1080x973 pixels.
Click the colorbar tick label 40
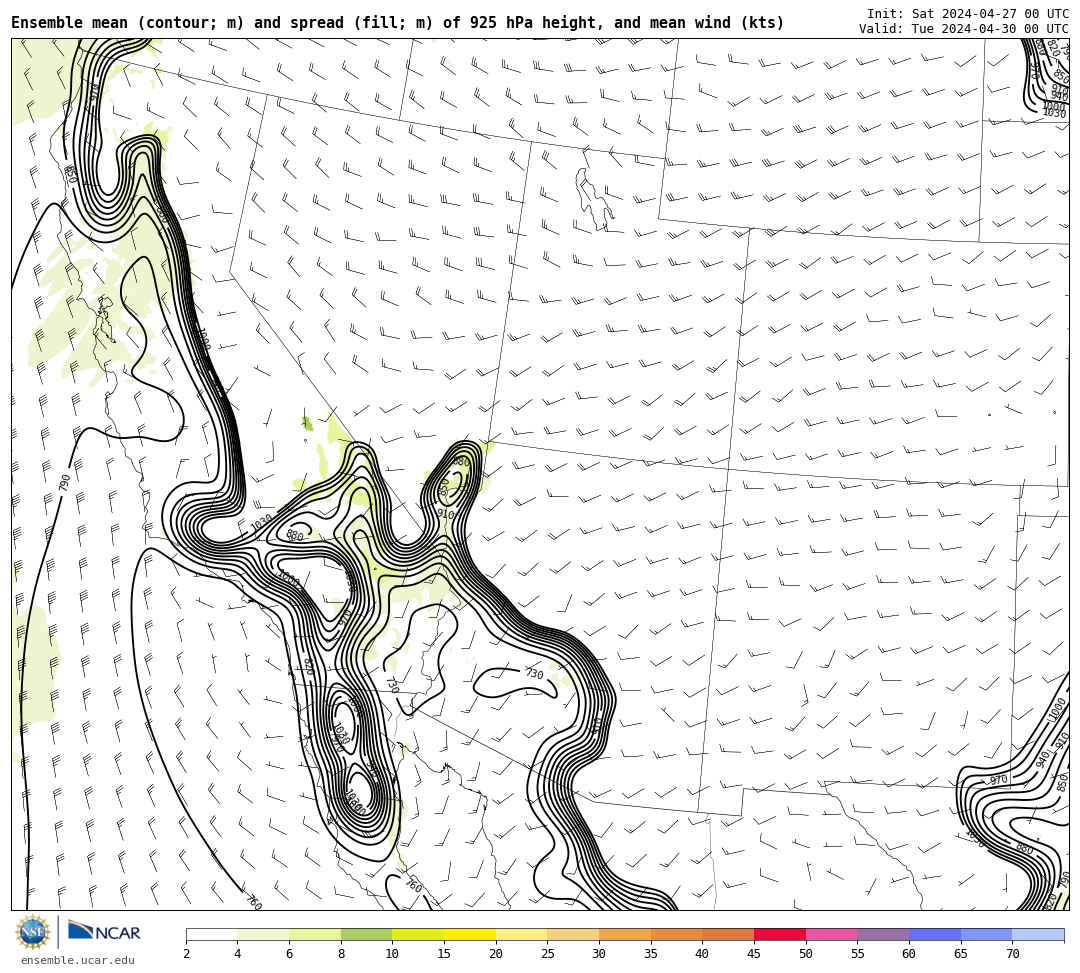pyautogui.click(x=703, y=954)
